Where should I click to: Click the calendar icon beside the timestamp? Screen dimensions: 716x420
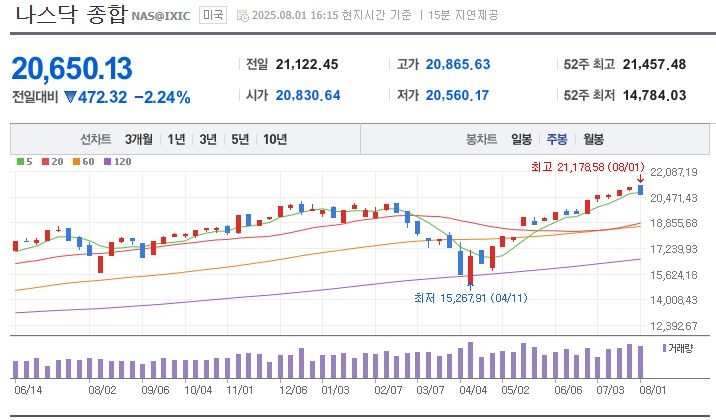pyautogui.click(x=242, y=16)
